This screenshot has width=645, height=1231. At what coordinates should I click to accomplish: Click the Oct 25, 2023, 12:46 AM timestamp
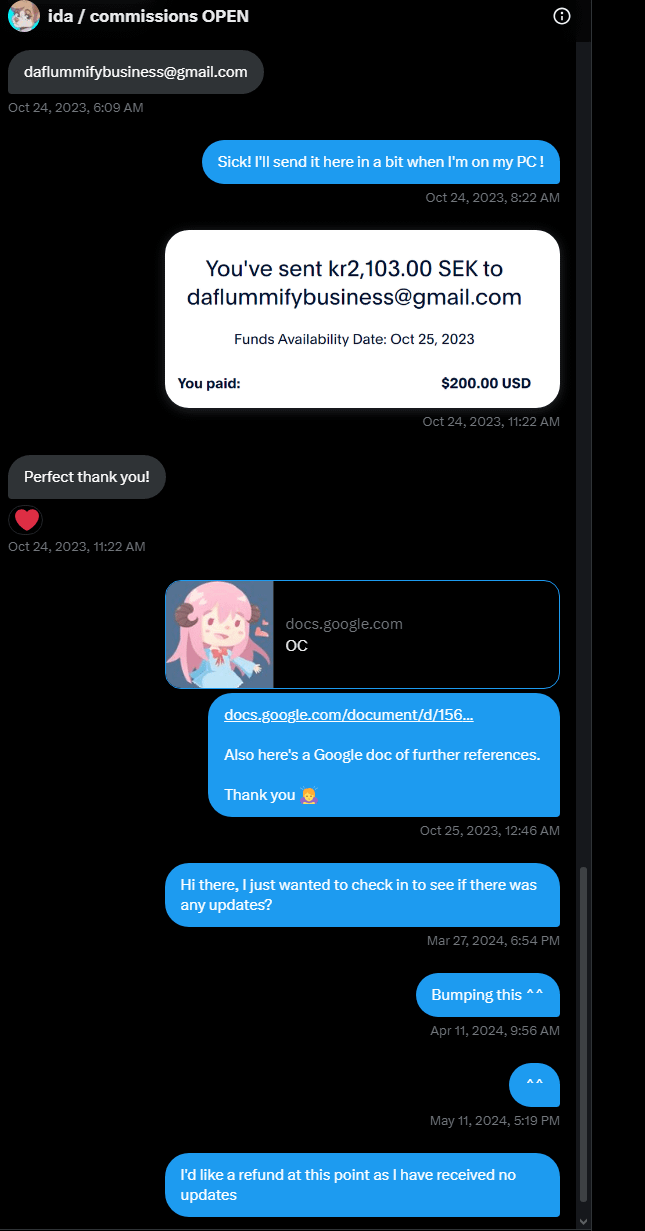point(490,831)
